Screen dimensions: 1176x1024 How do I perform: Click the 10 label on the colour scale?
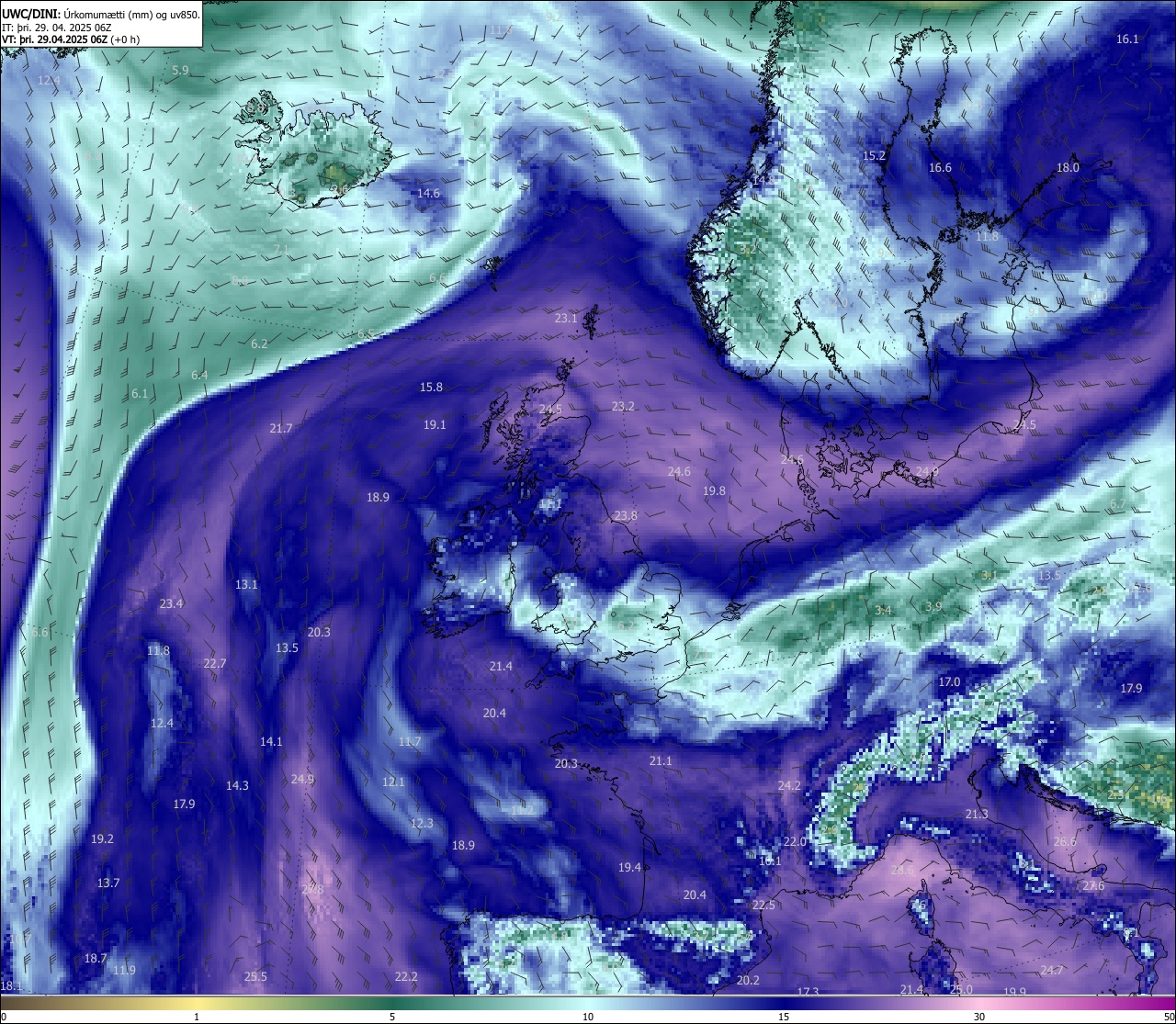pyautogui.click(x=588, y=1017)
